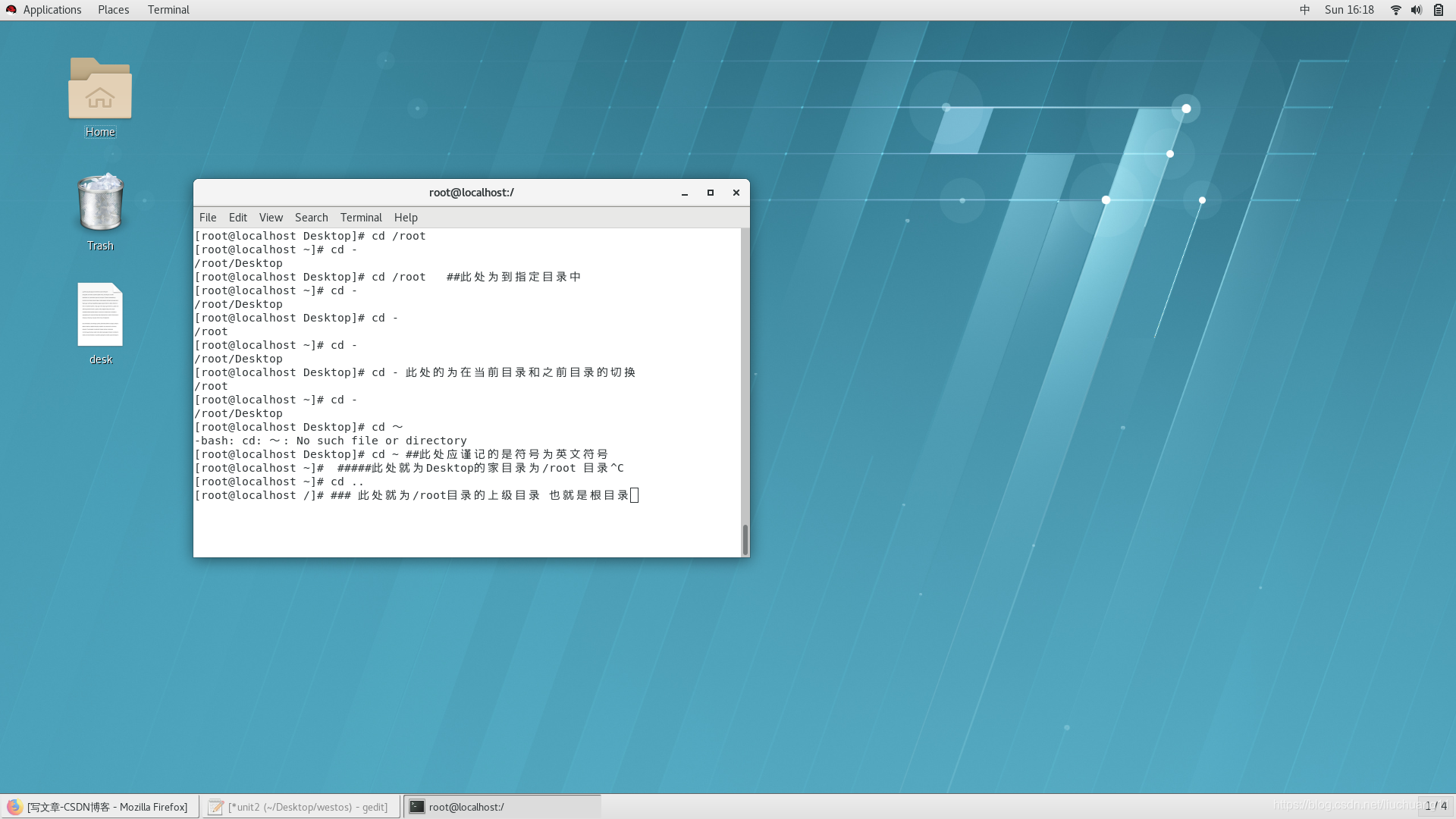
Task: Select the desk file icon on desktop
Action: point(100,315)
